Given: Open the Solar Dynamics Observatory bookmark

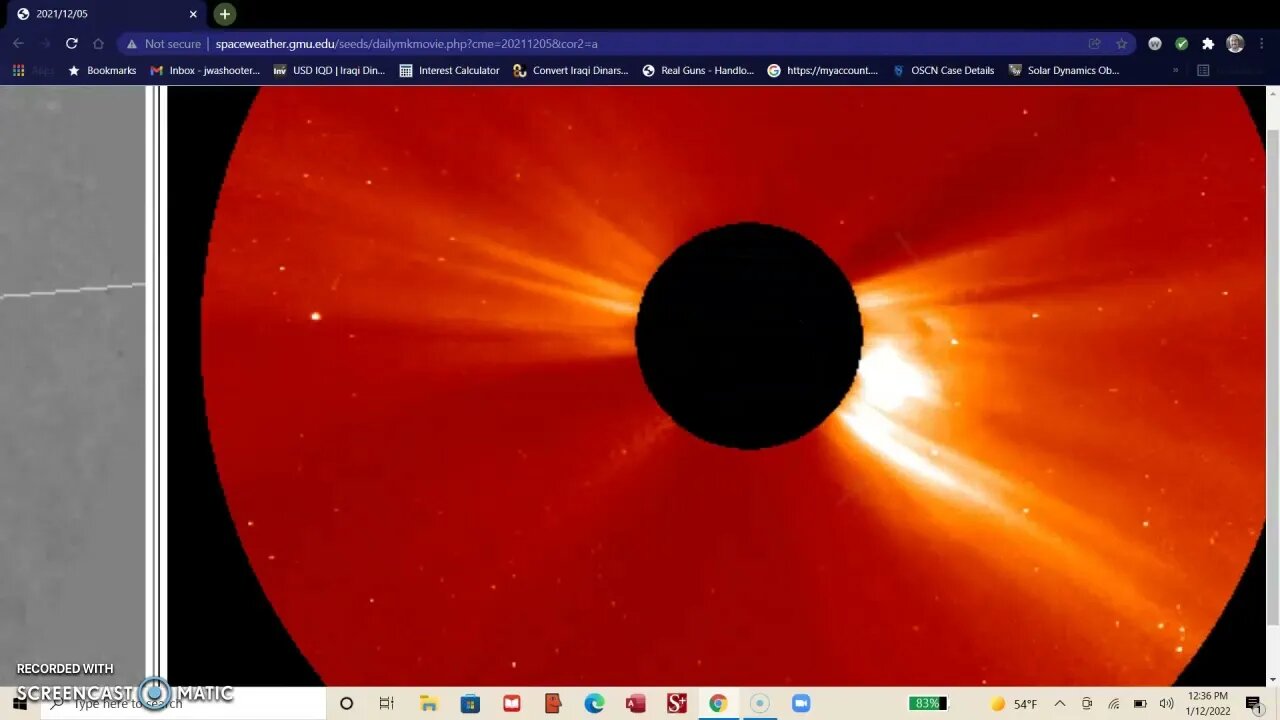Looking at the screenshot, I should tap(1064, 71).
